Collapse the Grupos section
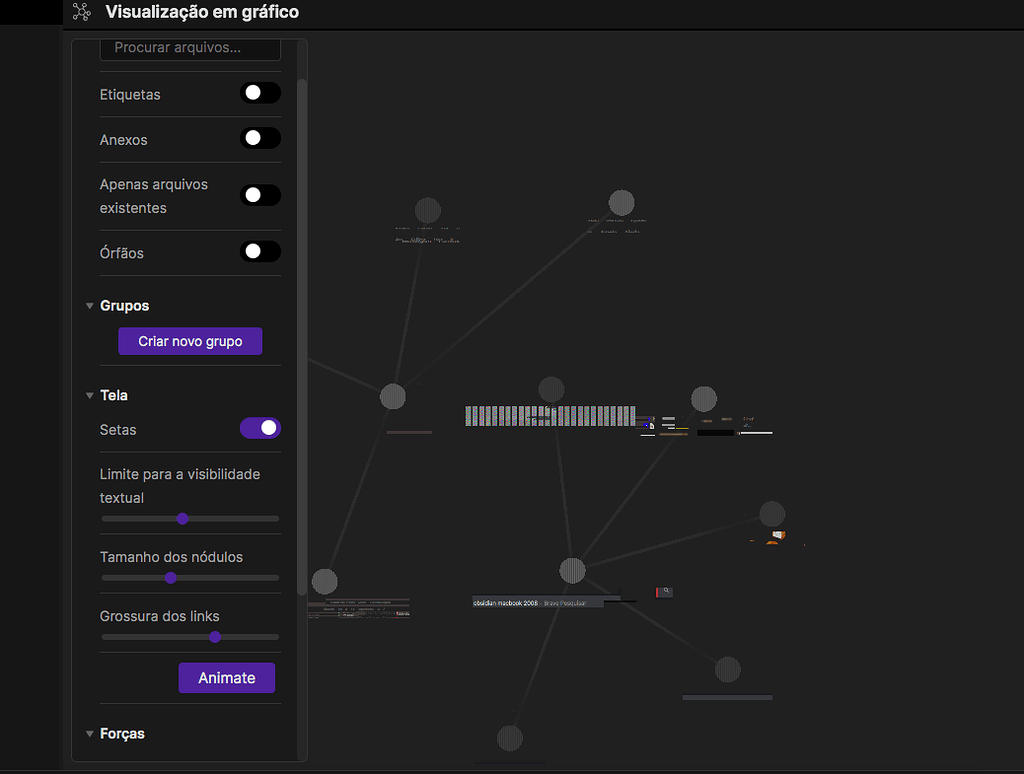1024x774 pixels. tap(89, 305)
